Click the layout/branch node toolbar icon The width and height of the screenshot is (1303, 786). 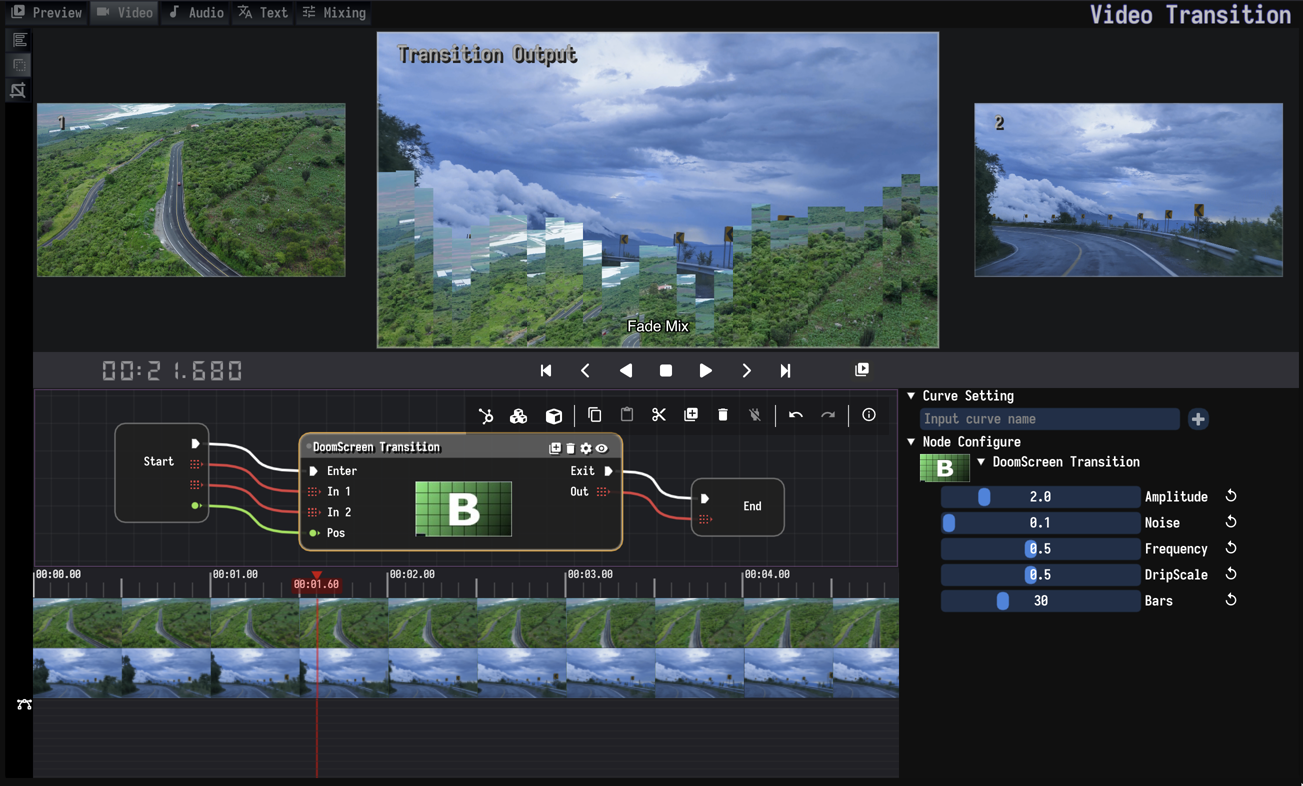(486, 416)
